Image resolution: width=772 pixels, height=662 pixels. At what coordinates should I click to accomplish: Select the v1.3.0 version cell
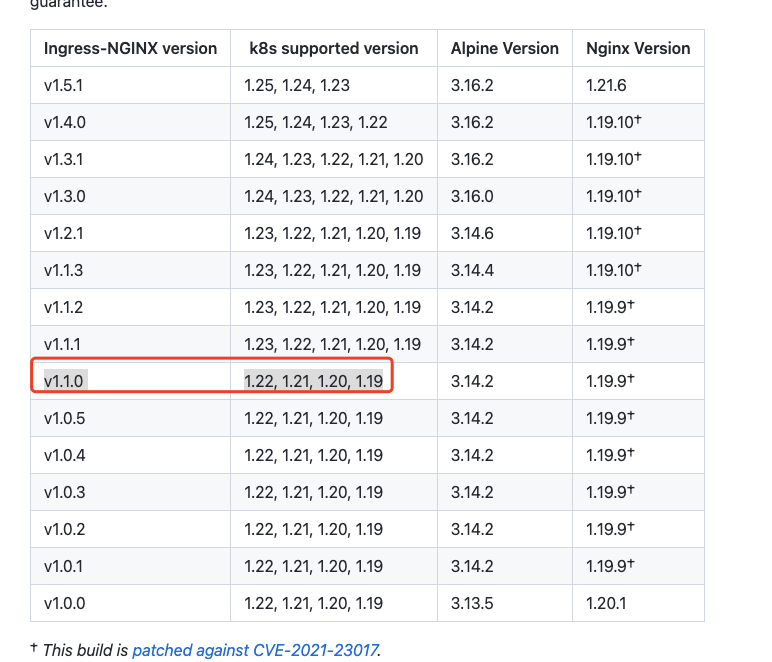[130, 196]
